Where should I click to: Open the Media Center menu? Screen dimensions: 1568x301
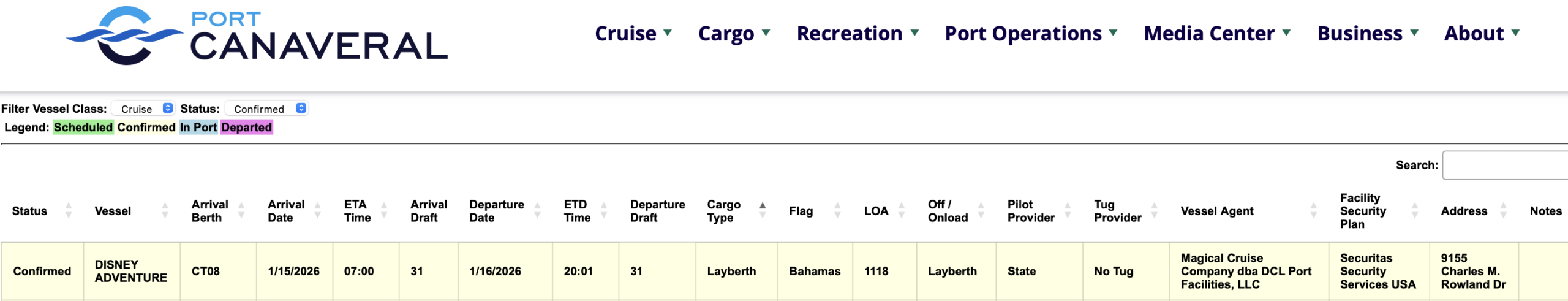[x=1217, y=34]
